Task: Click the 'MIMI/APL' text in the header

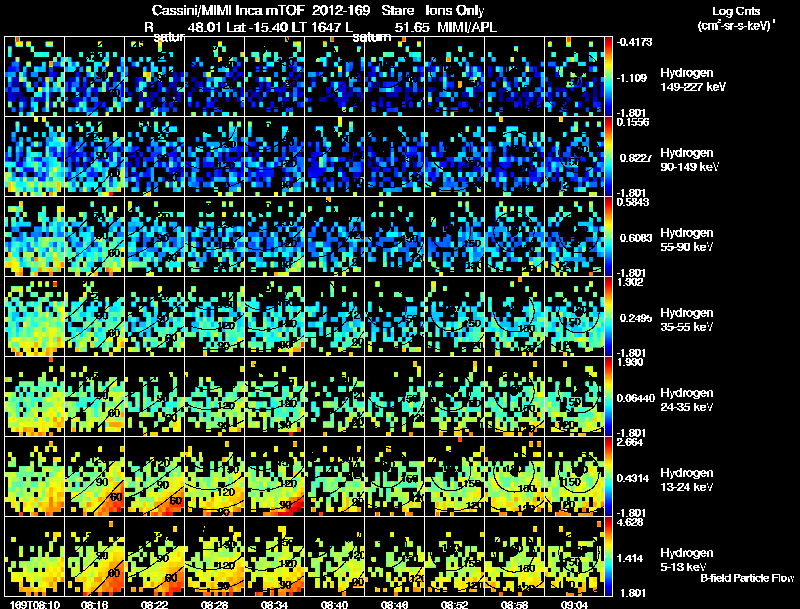Action: (x=467, y=28)
